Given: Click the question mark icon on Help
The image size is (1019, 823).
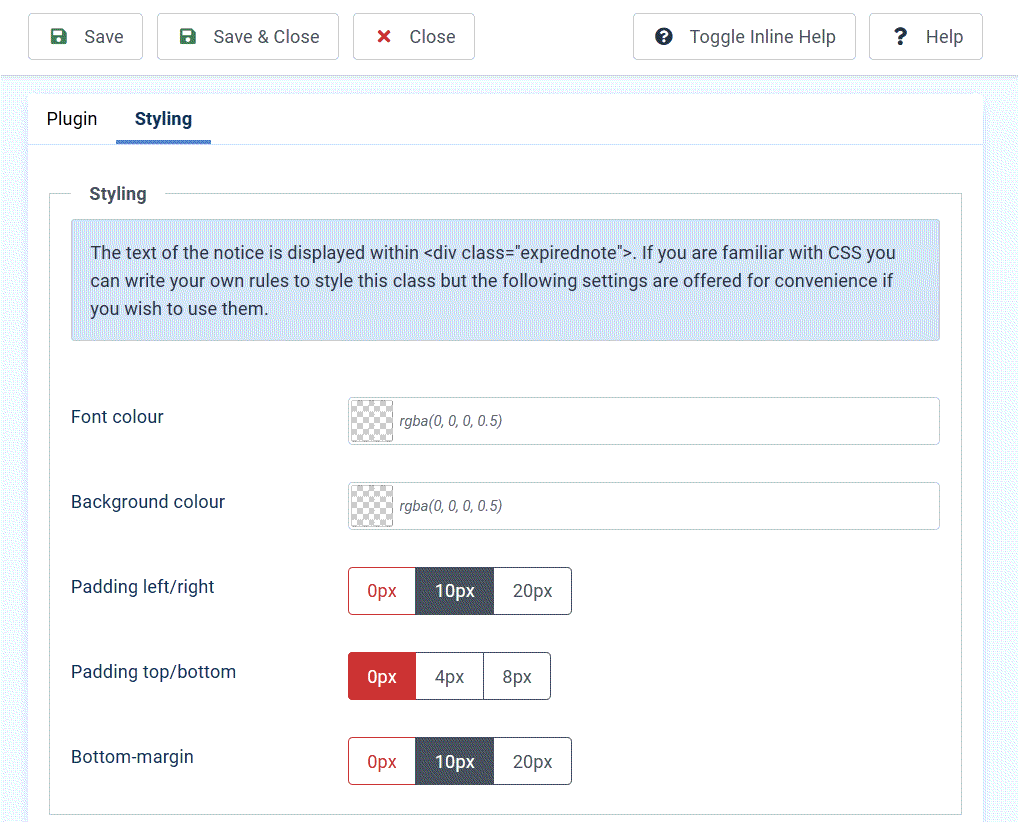Looking at the screenshot, I should point(901,37).
